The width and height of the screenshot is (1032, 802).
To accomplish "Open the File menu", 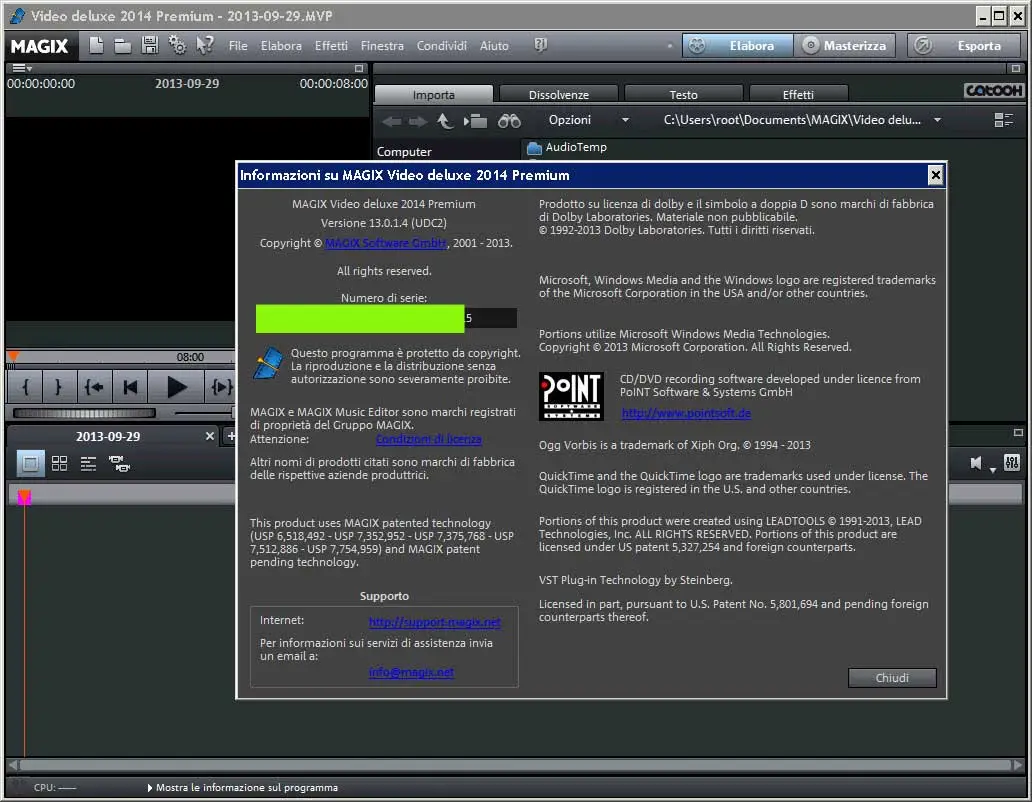I will (x=238, y=45).
